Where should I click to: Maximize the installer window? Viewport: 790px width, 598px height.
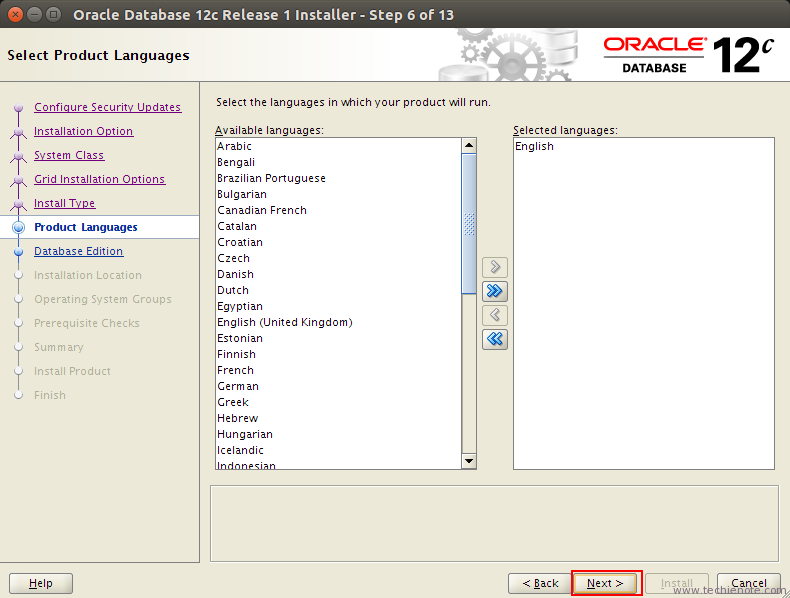tap(53, 14)
